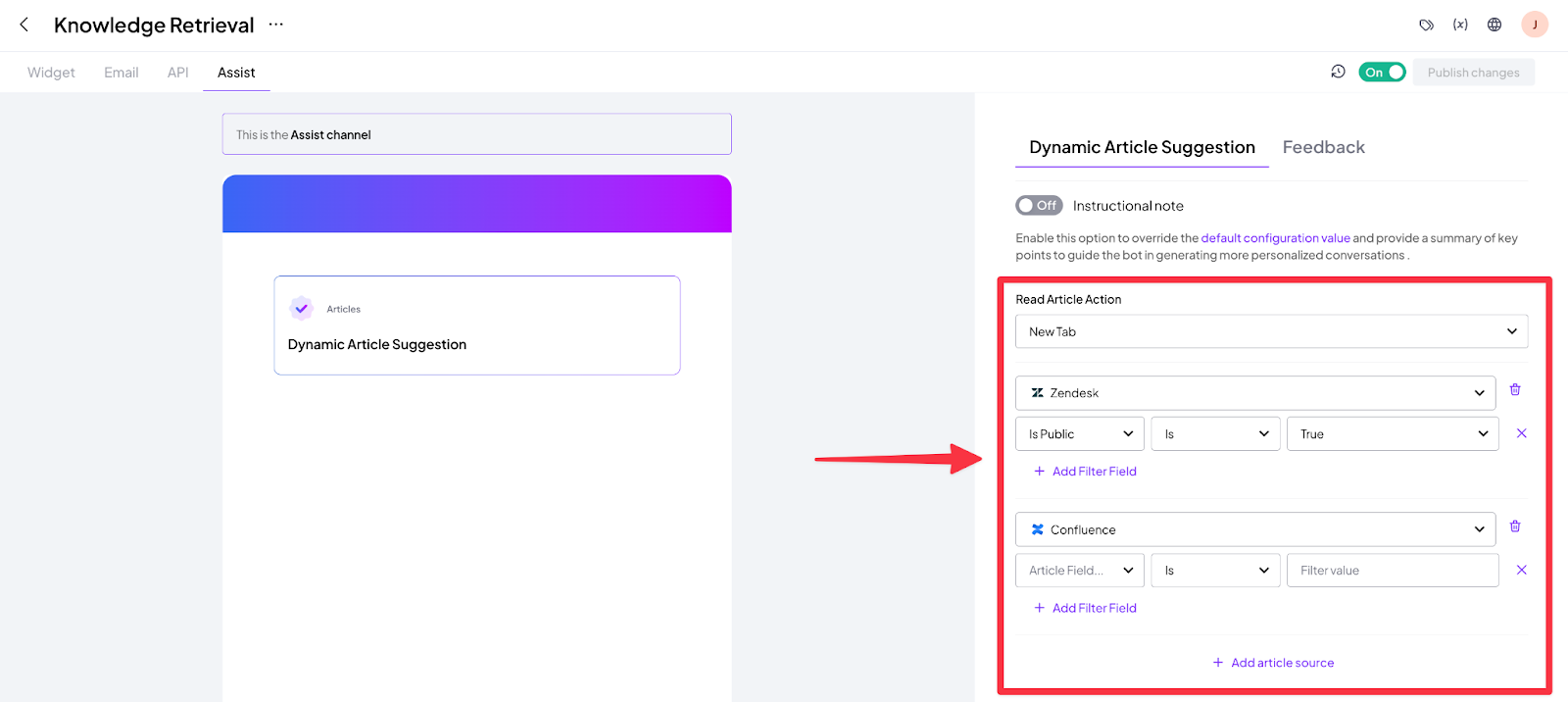Switch to the Widget tab

point(51,73)
